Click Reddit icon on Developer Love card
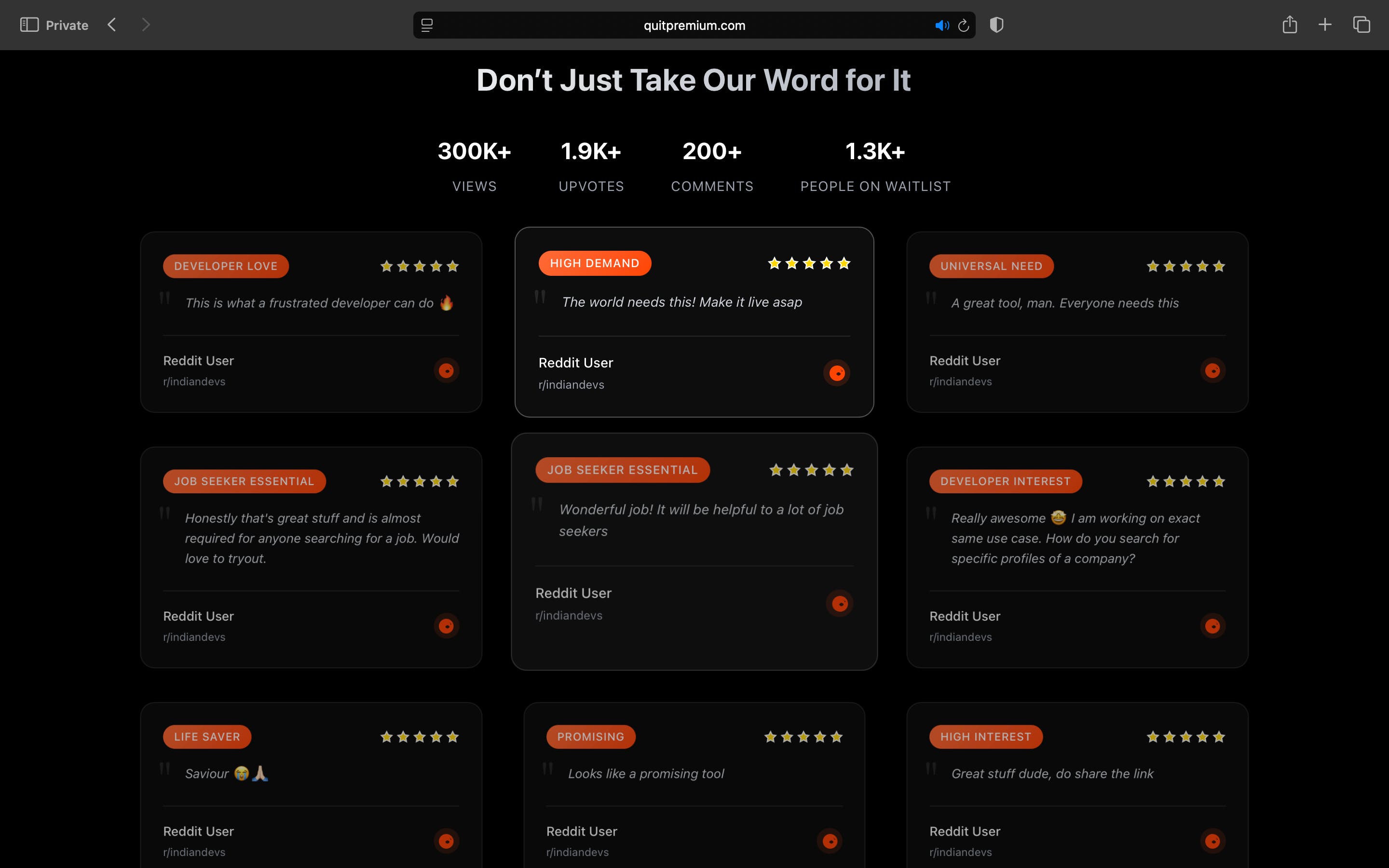This screenshot has height=868, width=1389. (446, 371)
